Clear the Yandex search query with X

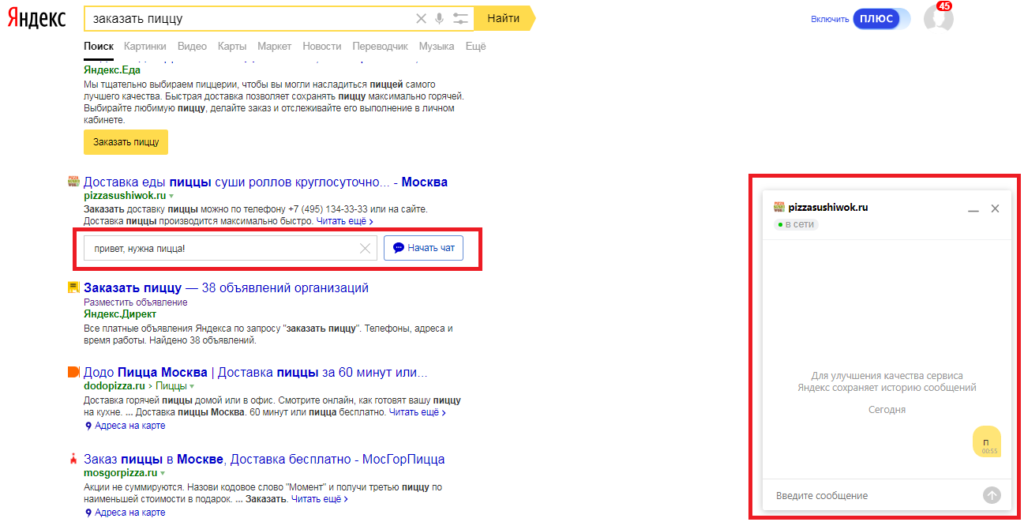tap(421, 19)
